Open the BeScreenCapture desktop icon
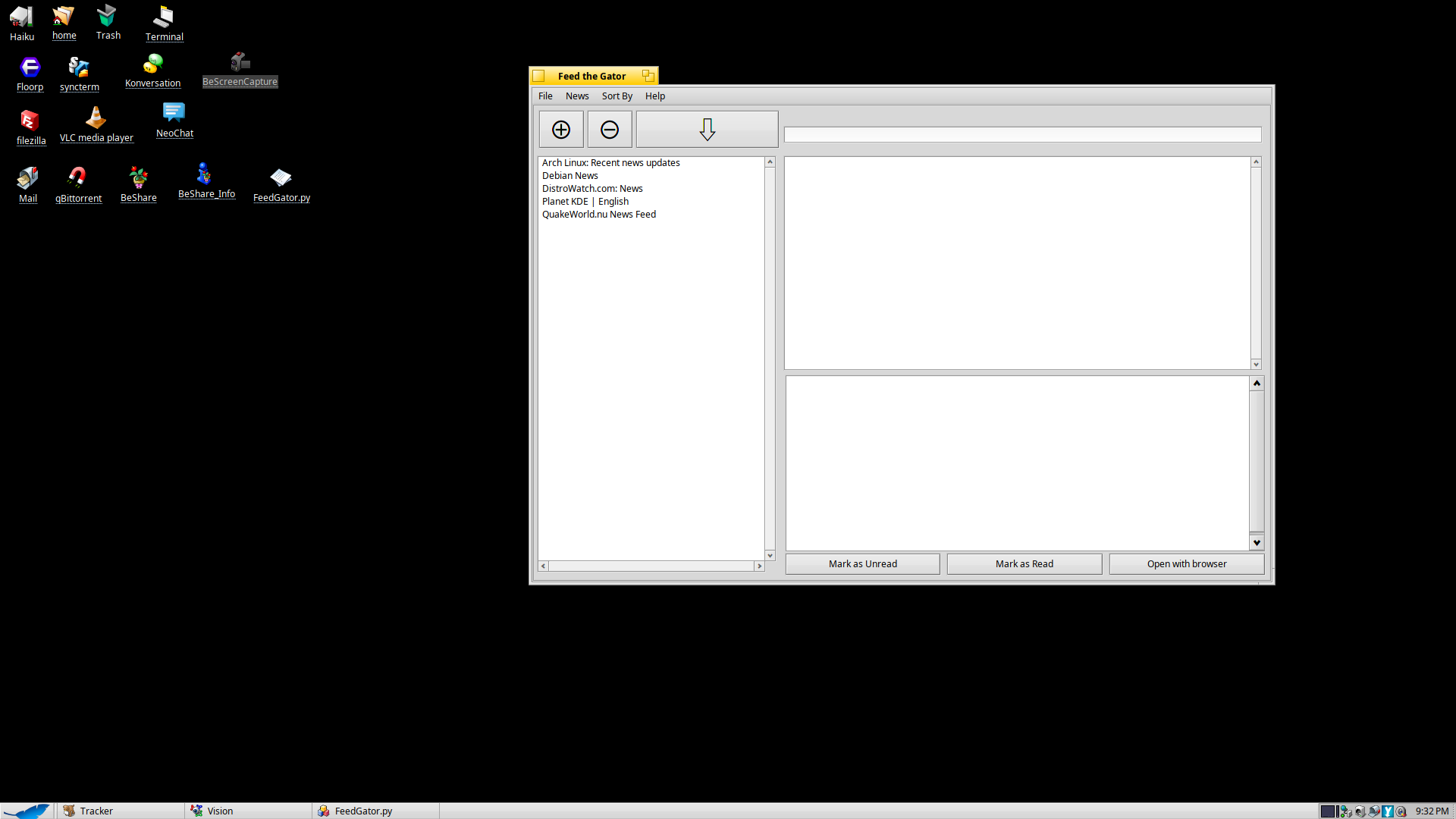The height and width of the screenshot is (819, 1456). coord(240,62)
